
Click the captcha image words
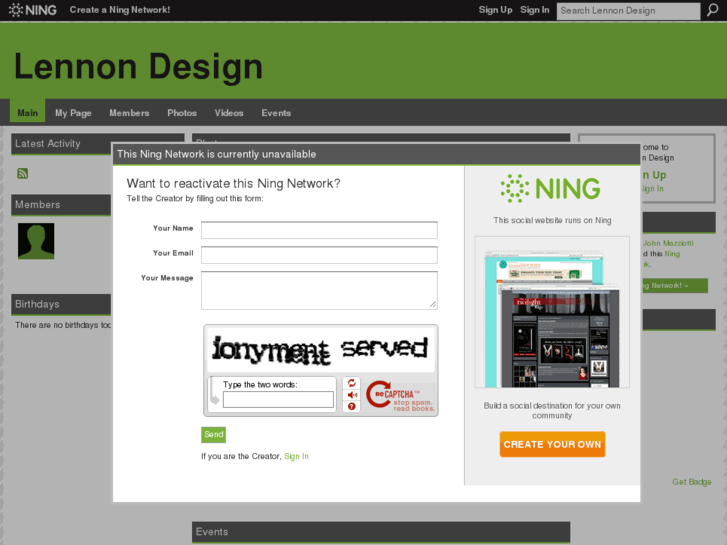click(x=320, y=349)
